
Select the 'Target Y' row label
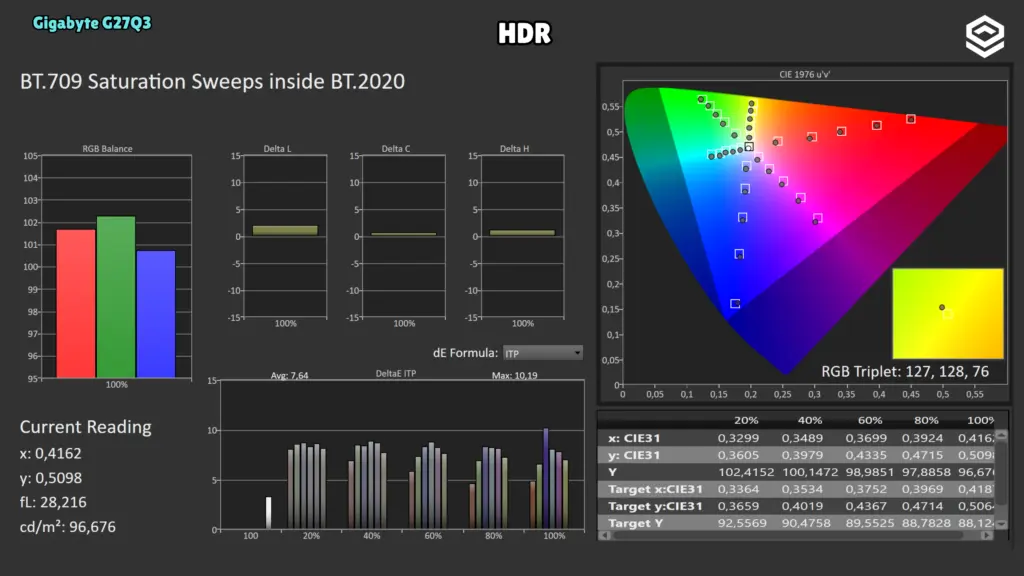coord(635,523)
